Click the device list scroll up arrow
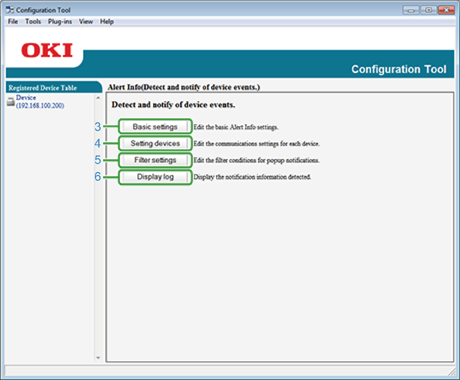This screenshot has height=380, width=460. coord(98,98)
